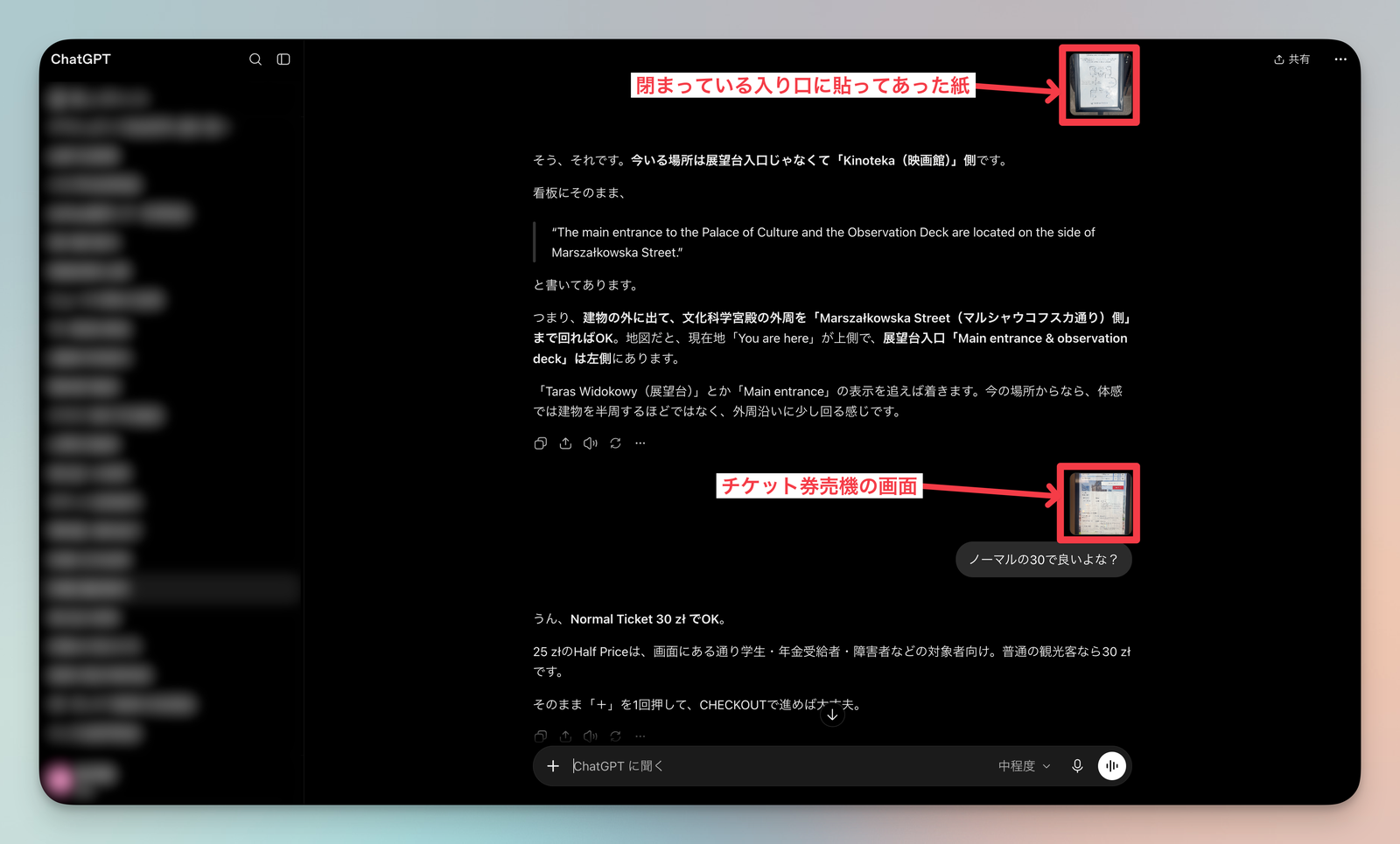Open the three-dot options menu top right

1340,59
